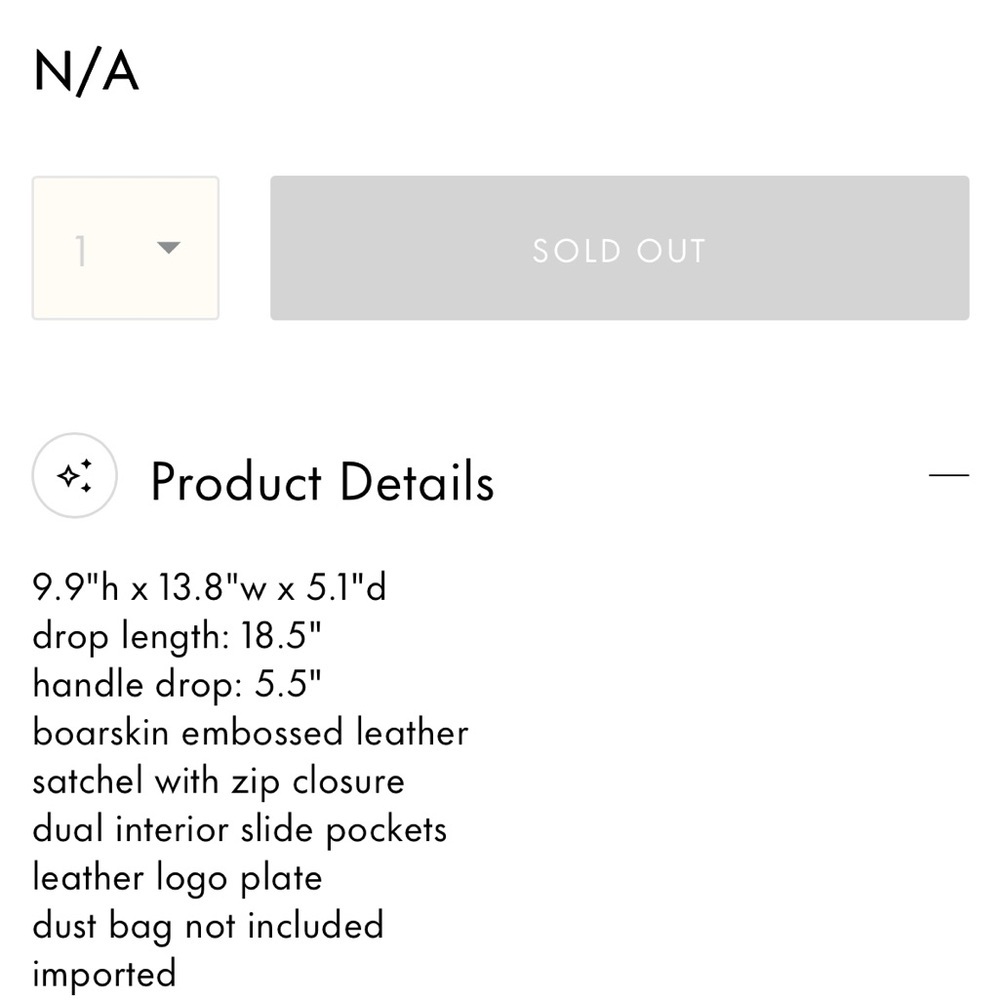Image resolution: width=1000 pixels, height=1000 pixels.
Task: Click the drop length 18.5" line
Action: point(177,636)
